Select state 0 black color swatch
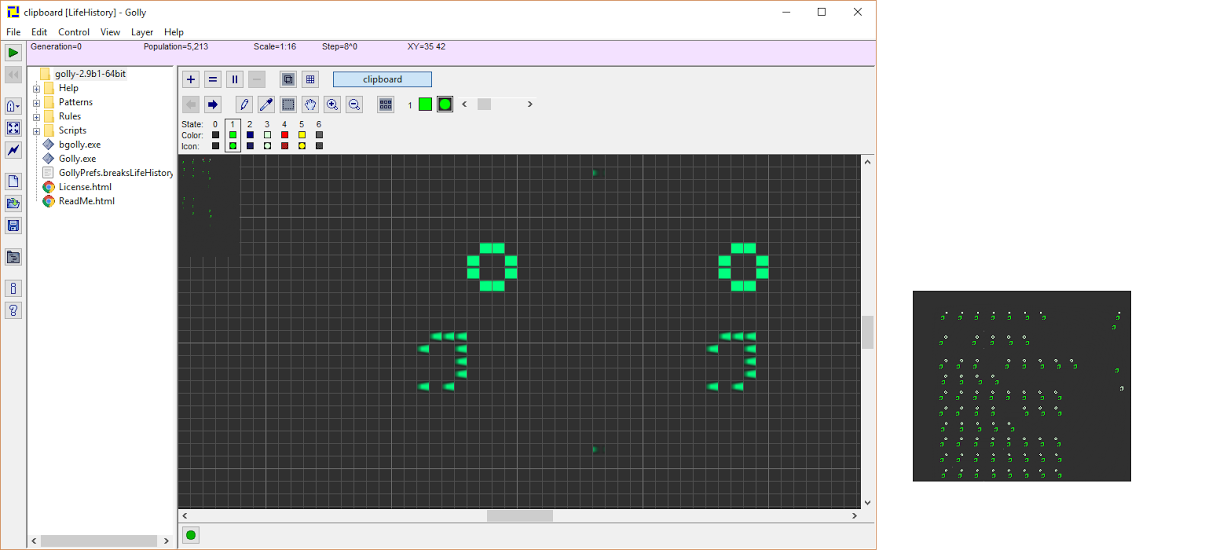 point(215,135)
